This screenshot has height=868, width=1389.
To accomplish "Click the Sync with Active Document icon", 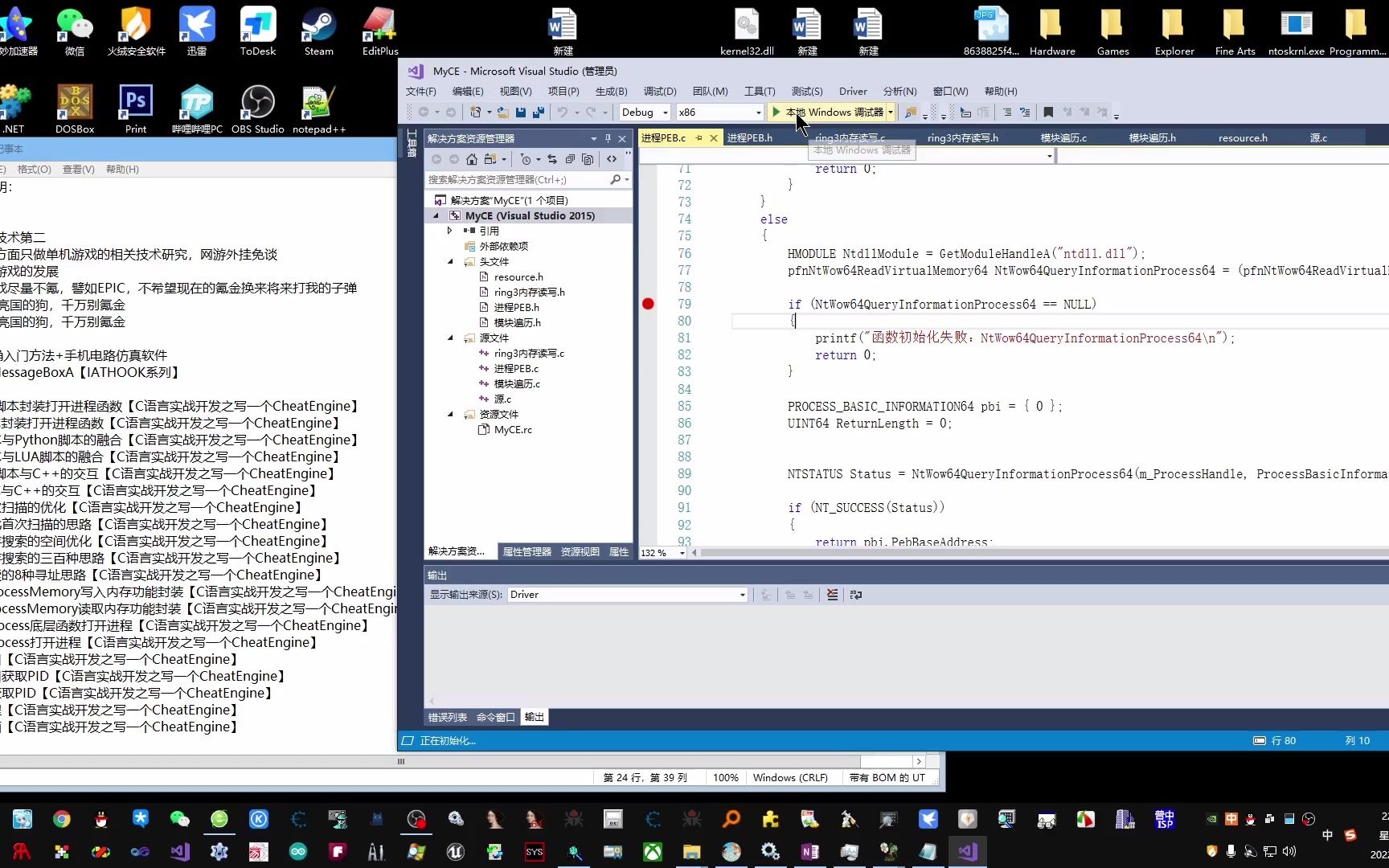I will tap(552, 159).
